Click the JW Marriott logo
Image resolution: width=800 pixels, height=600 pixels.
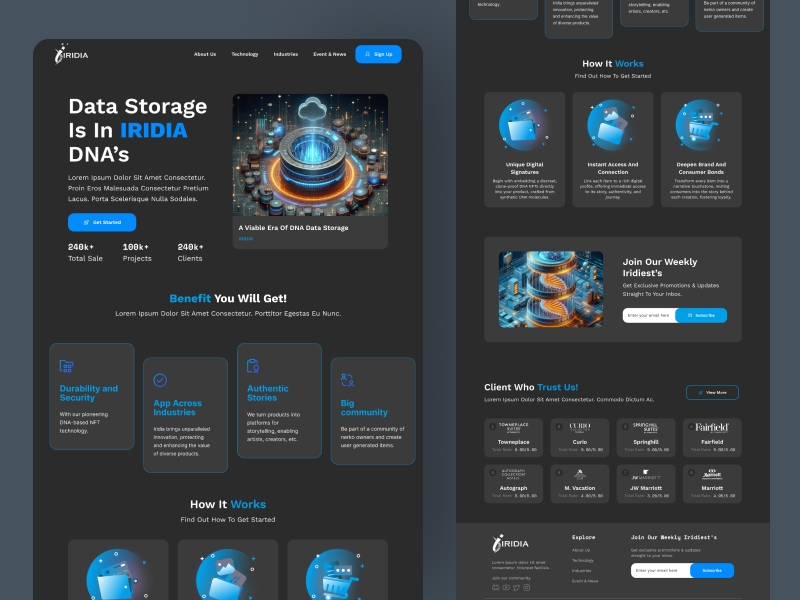646,474
